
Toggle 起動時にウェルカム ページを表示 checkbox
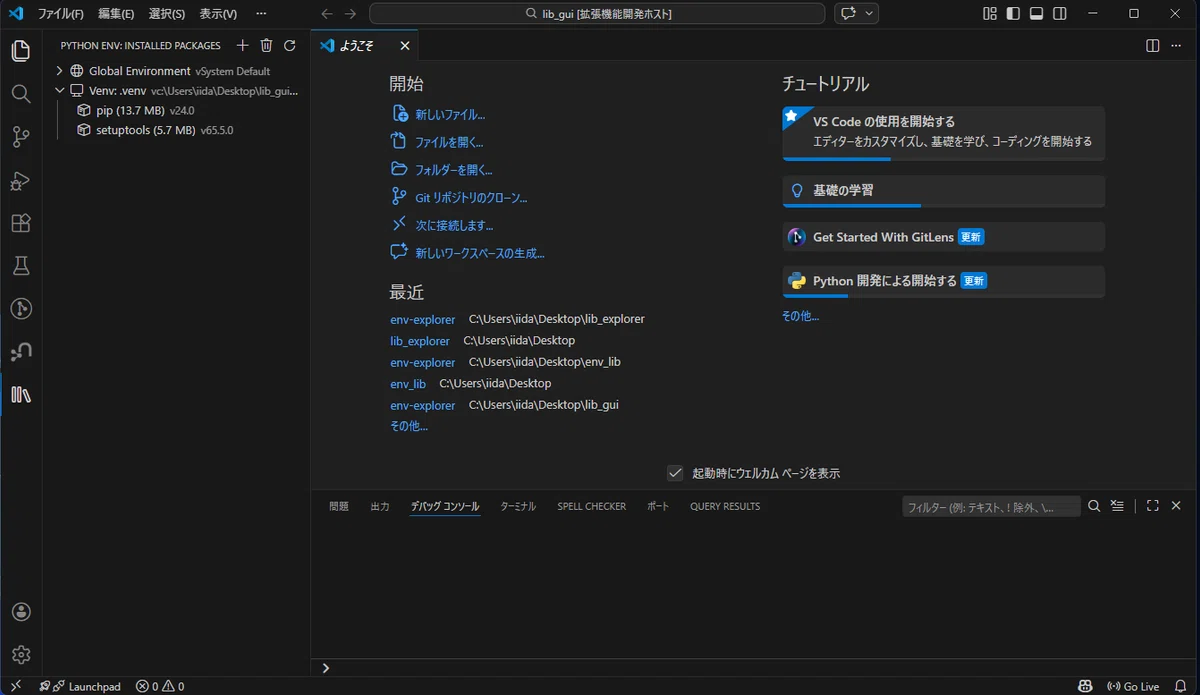(675, 473)
